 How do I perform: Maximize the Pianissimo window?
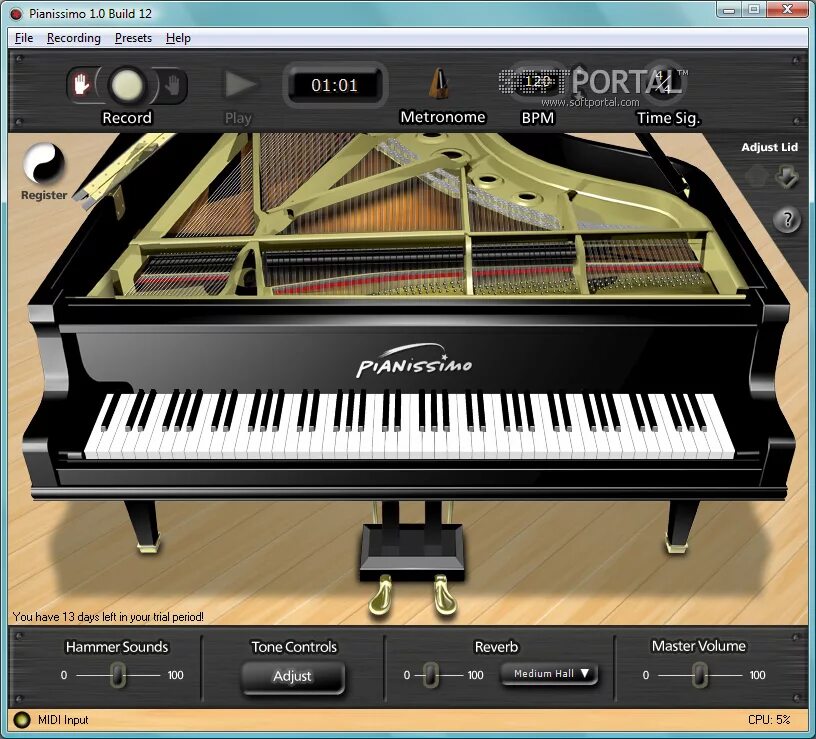click(x=754, y=10)
